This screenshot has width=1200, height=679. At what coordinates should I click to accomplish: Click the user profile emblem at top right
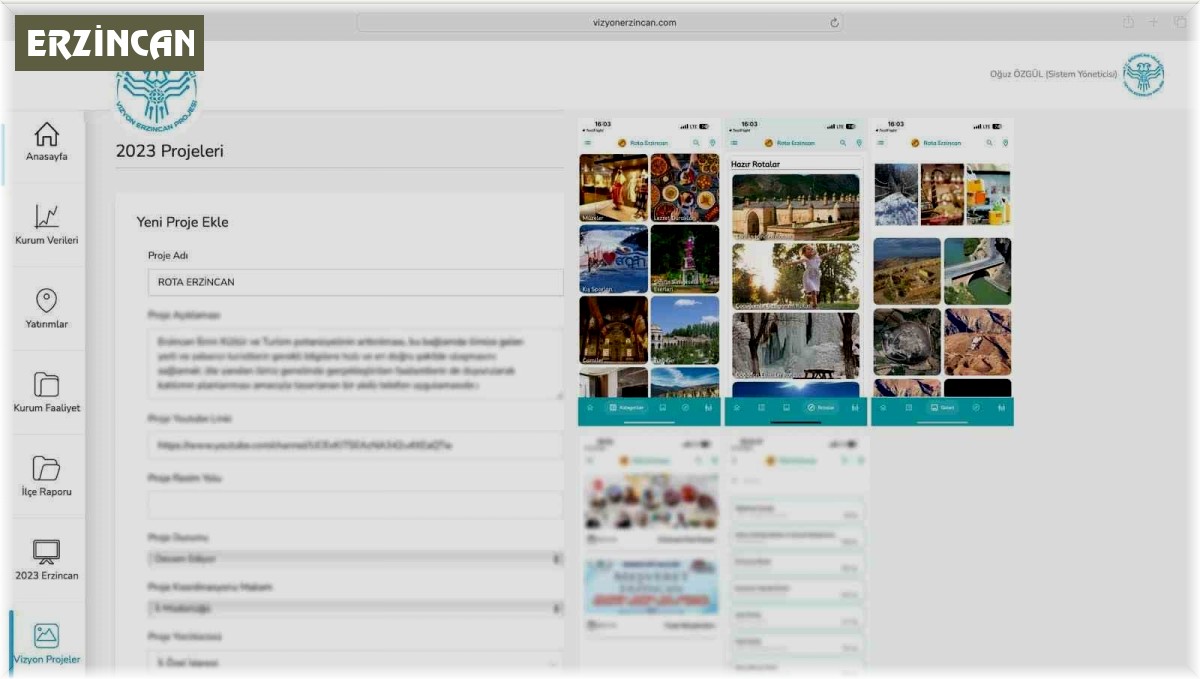pyautogui.click(x=1143, y=75)
